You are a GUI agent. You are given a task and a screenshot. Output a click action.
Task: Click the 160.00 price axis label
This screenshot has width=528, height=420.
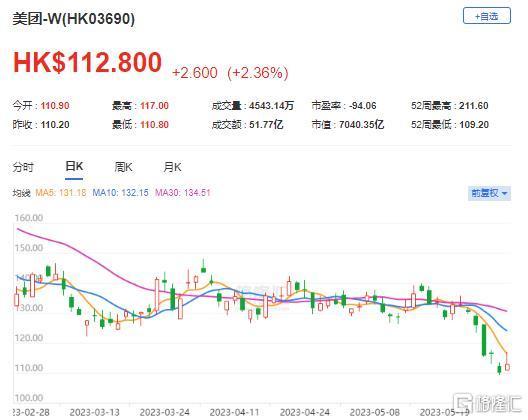29,218
